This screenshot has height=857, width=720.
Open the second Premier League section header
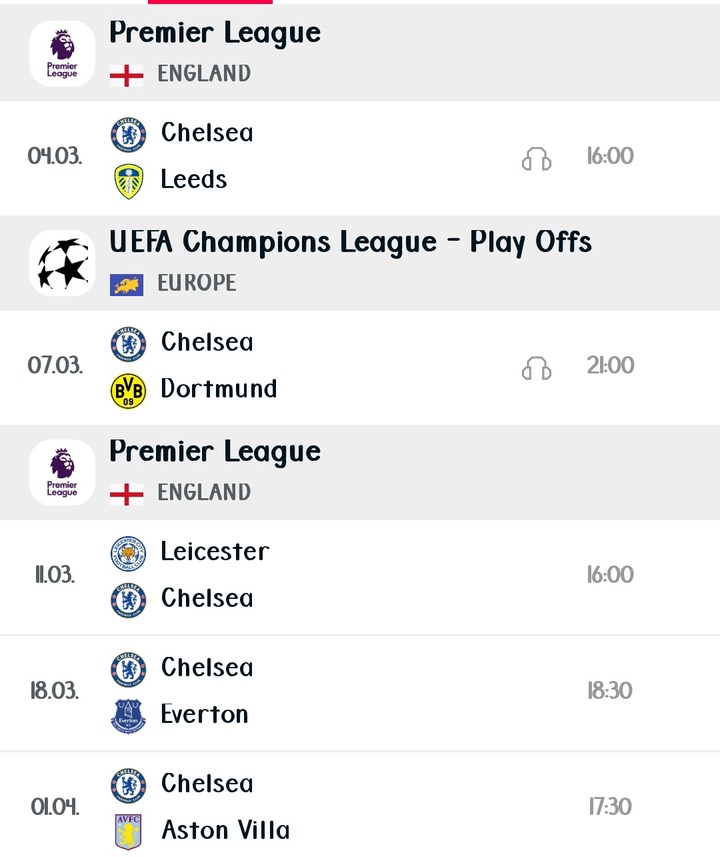pyautogui.click(x=360, y=472)
